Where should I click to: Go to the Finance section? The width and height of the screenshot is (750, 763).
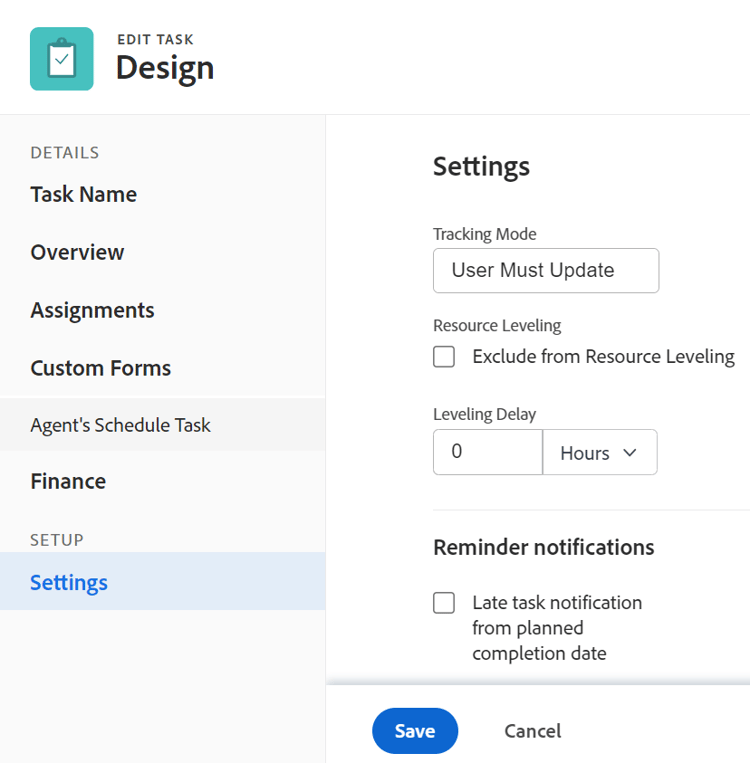point(68,481)
